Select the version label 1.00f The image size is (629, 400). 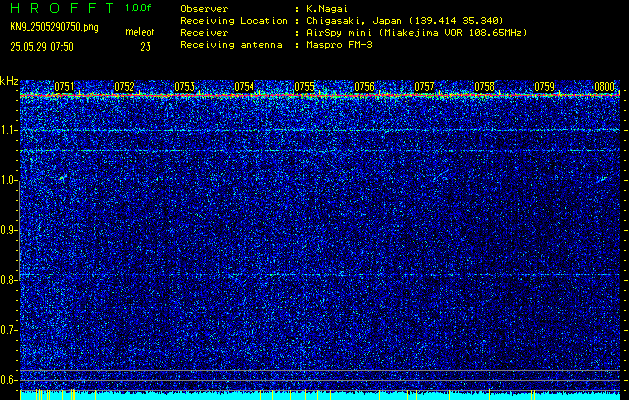pyautogui.click(x=138, y=8)
